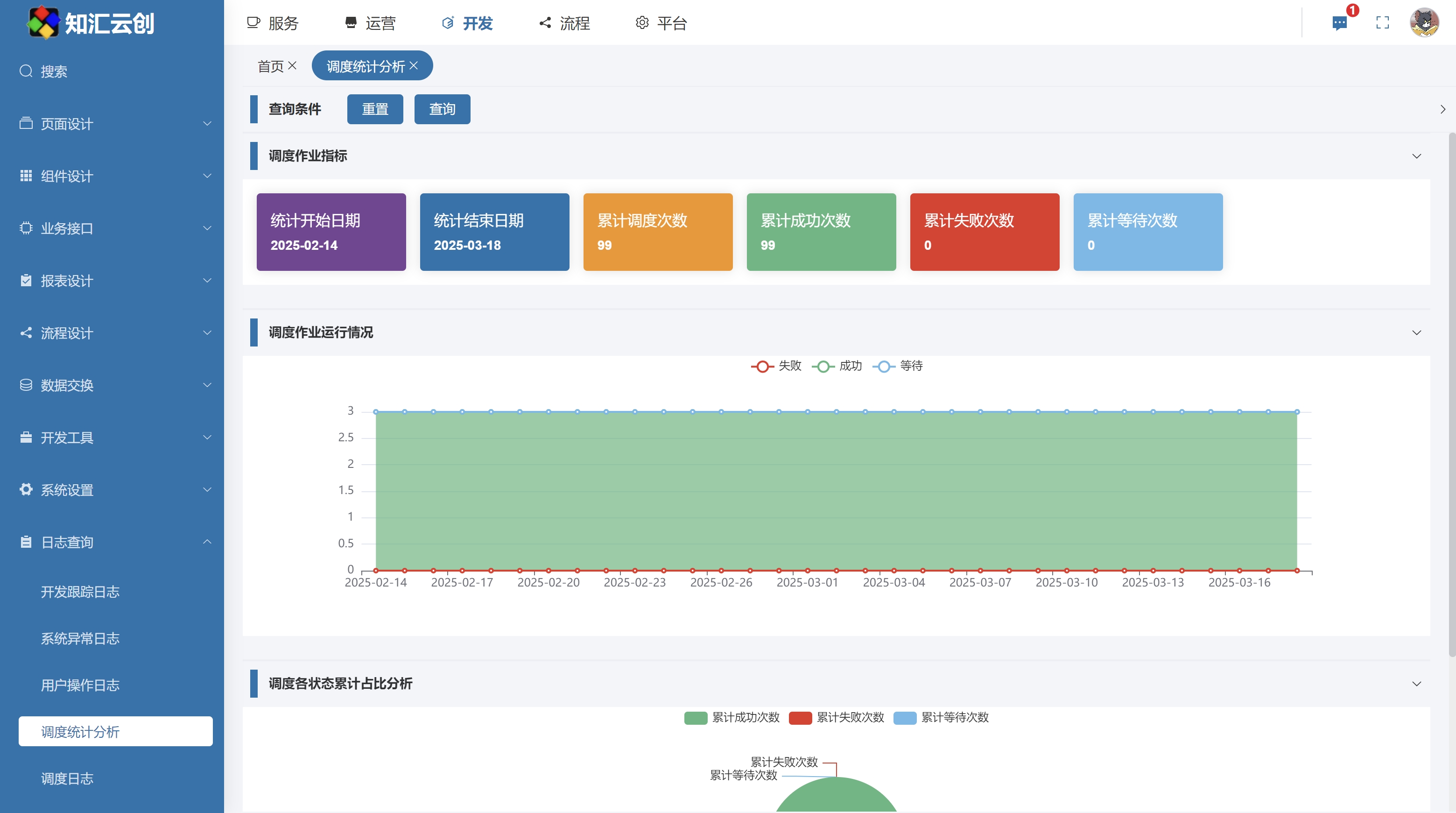Viewport: 1456px width, 813px height.
Task: Click the 累计失败次数 red legend swatch
Action: coord(800,717)
